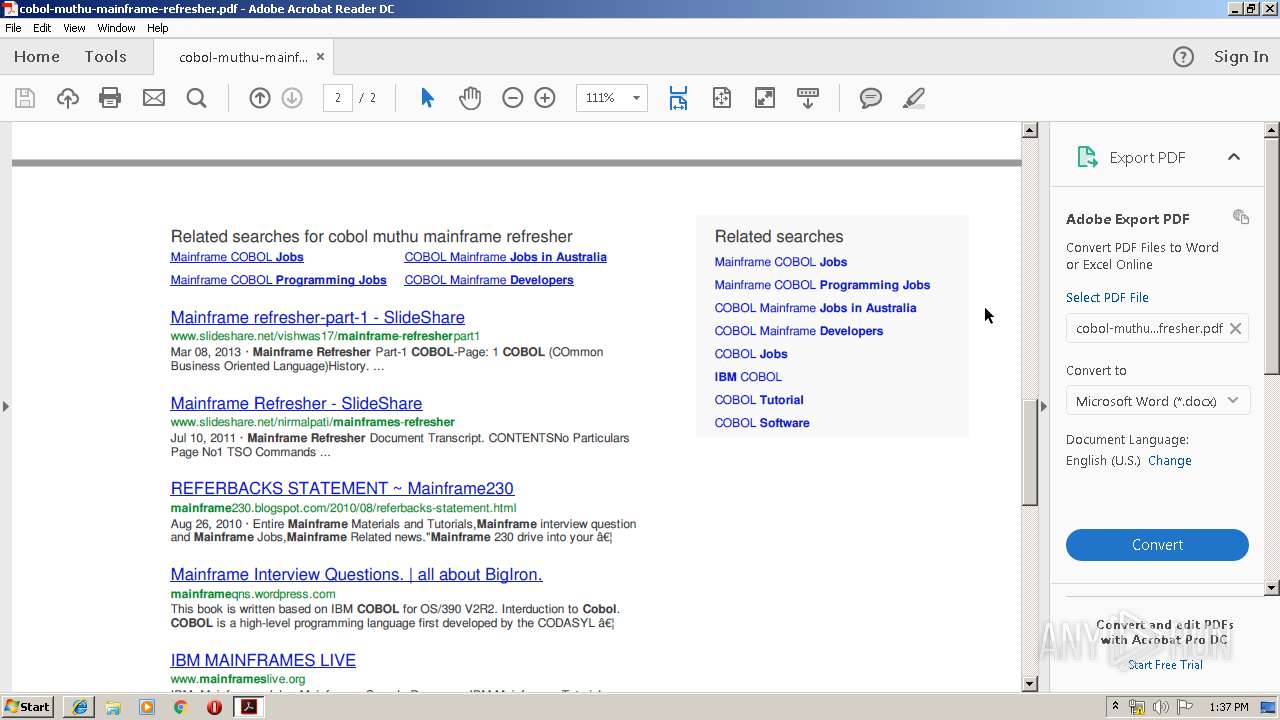This screenshot has height=720, width=1280.
Task: Open Mainframe refresher-part-1 - SlideShare link
Action: pos(317,318)
